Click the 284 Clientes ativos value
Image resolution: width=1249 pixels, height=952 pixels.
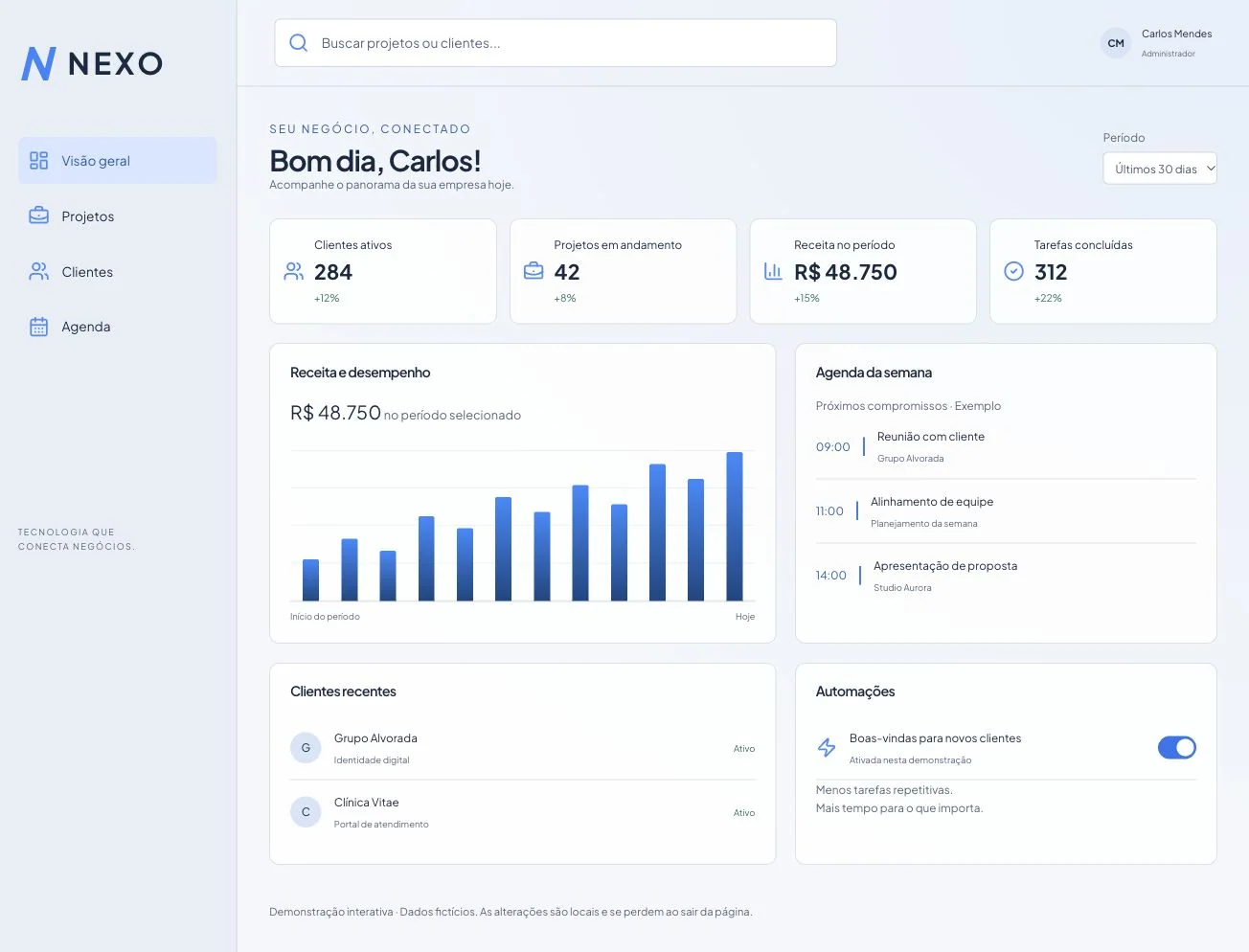333,272
